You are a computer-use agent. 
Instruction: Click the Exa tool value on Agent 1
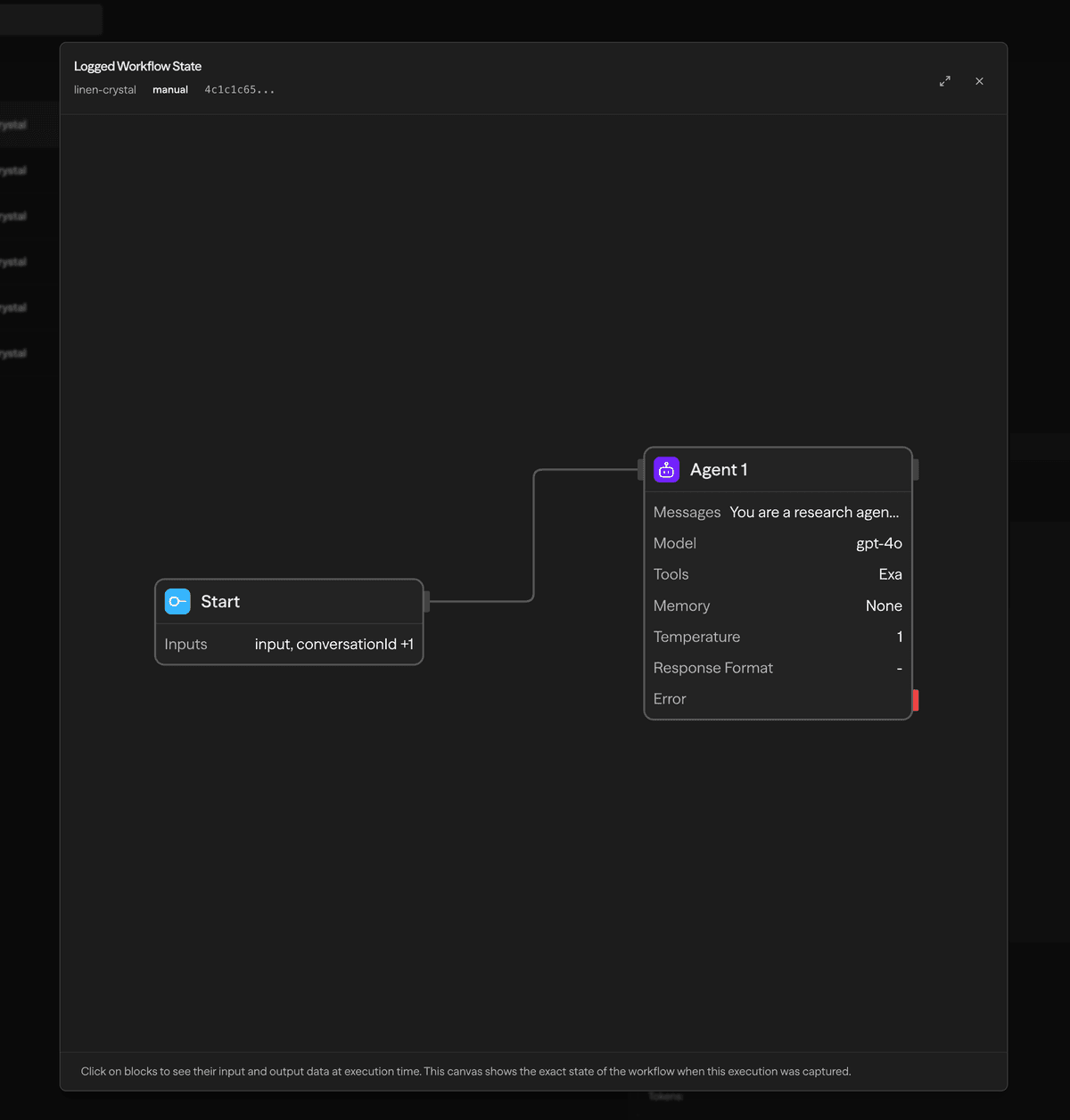890,574
